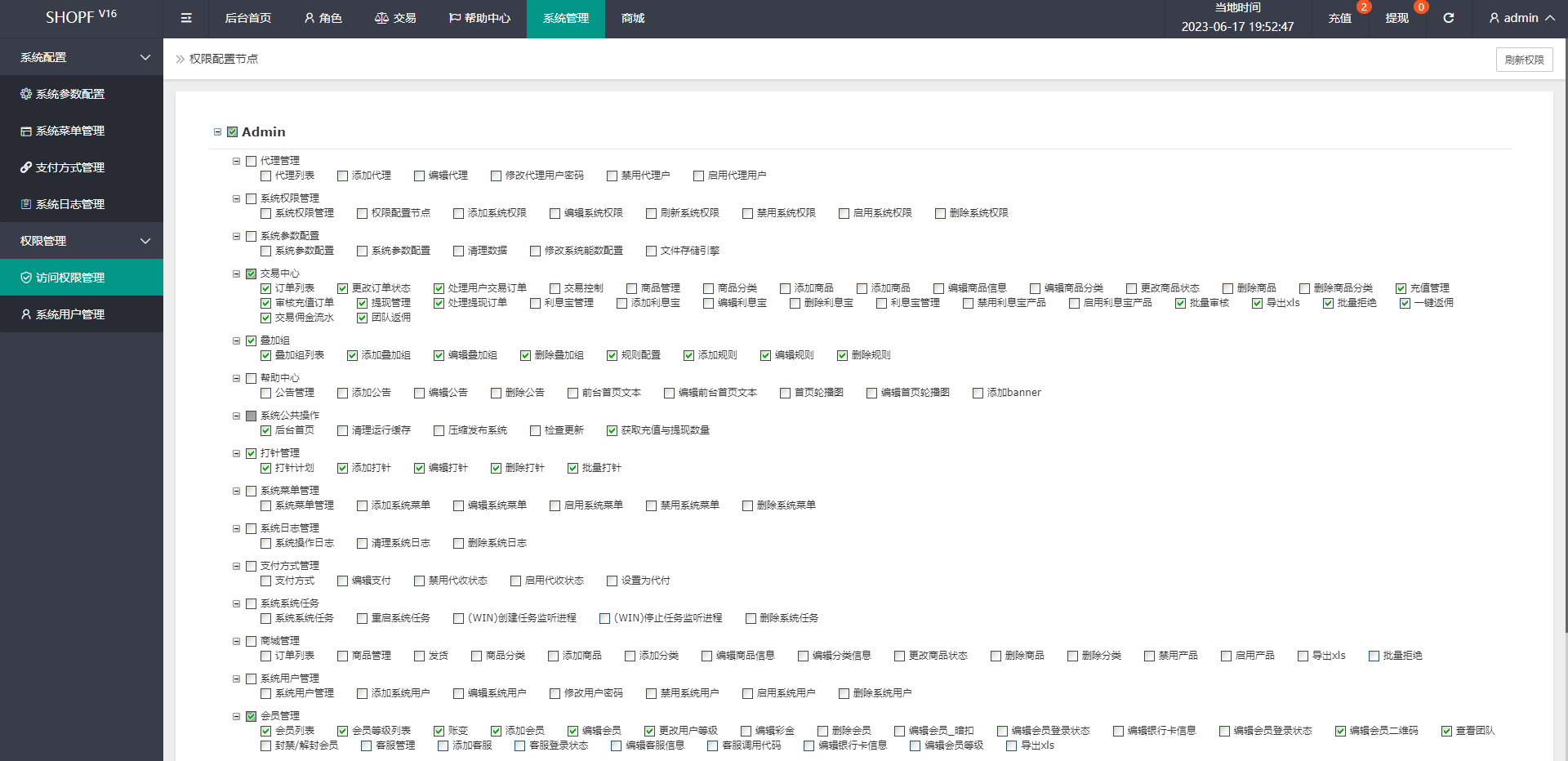Viewport: 1568px width, 761px height.
Task: Uncheck the 订单列表 checkbox under 交易中心
Action: (266, 288)
